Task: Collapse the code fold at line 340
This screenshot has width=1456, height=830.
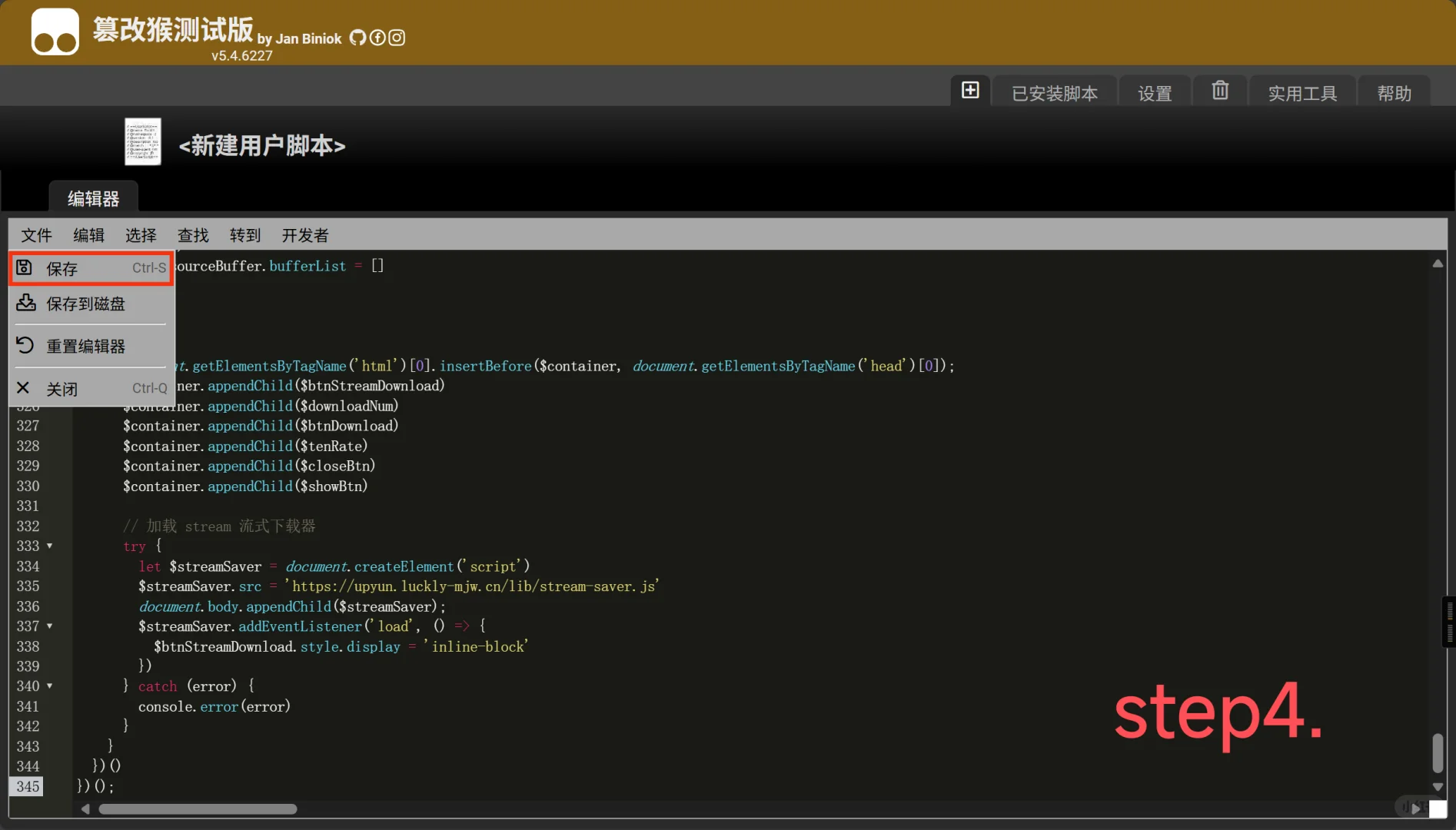Action: pyautogui.click(x=50, y=686)
